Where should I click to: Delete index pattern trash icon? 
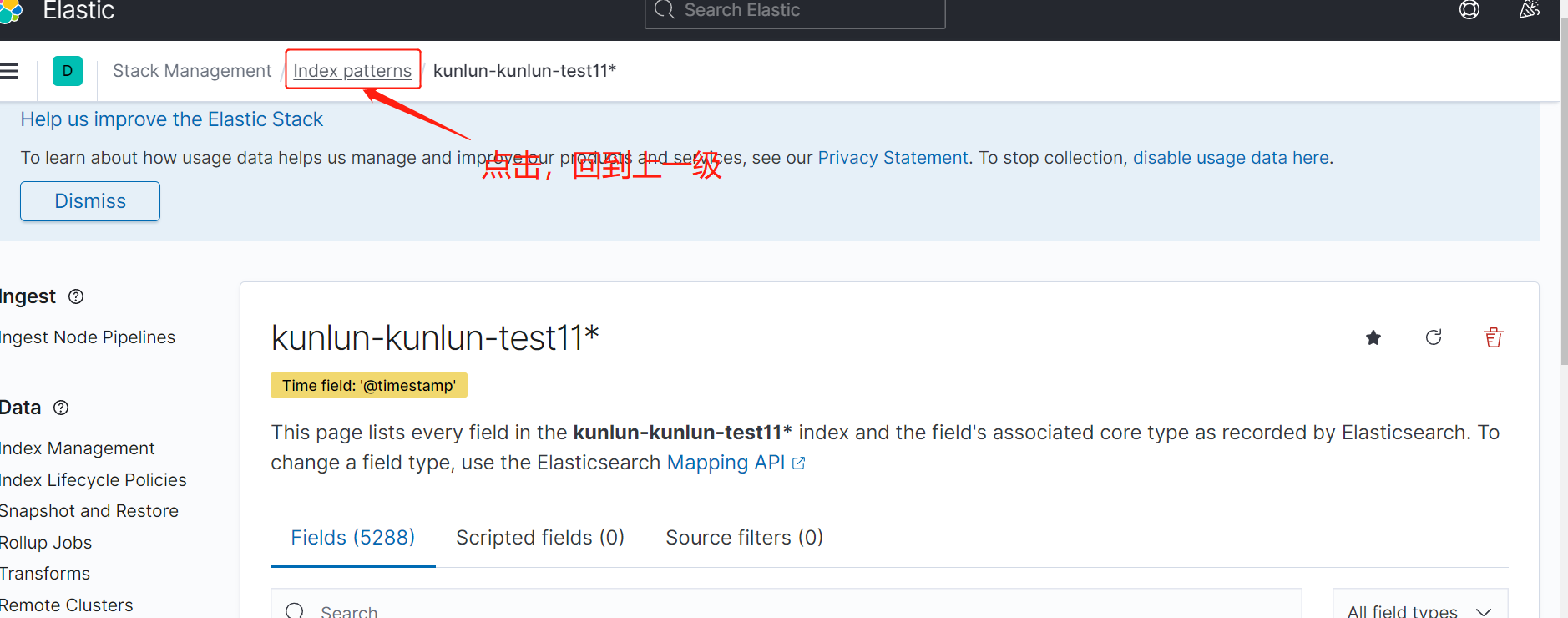click(x=1494, y=337)
